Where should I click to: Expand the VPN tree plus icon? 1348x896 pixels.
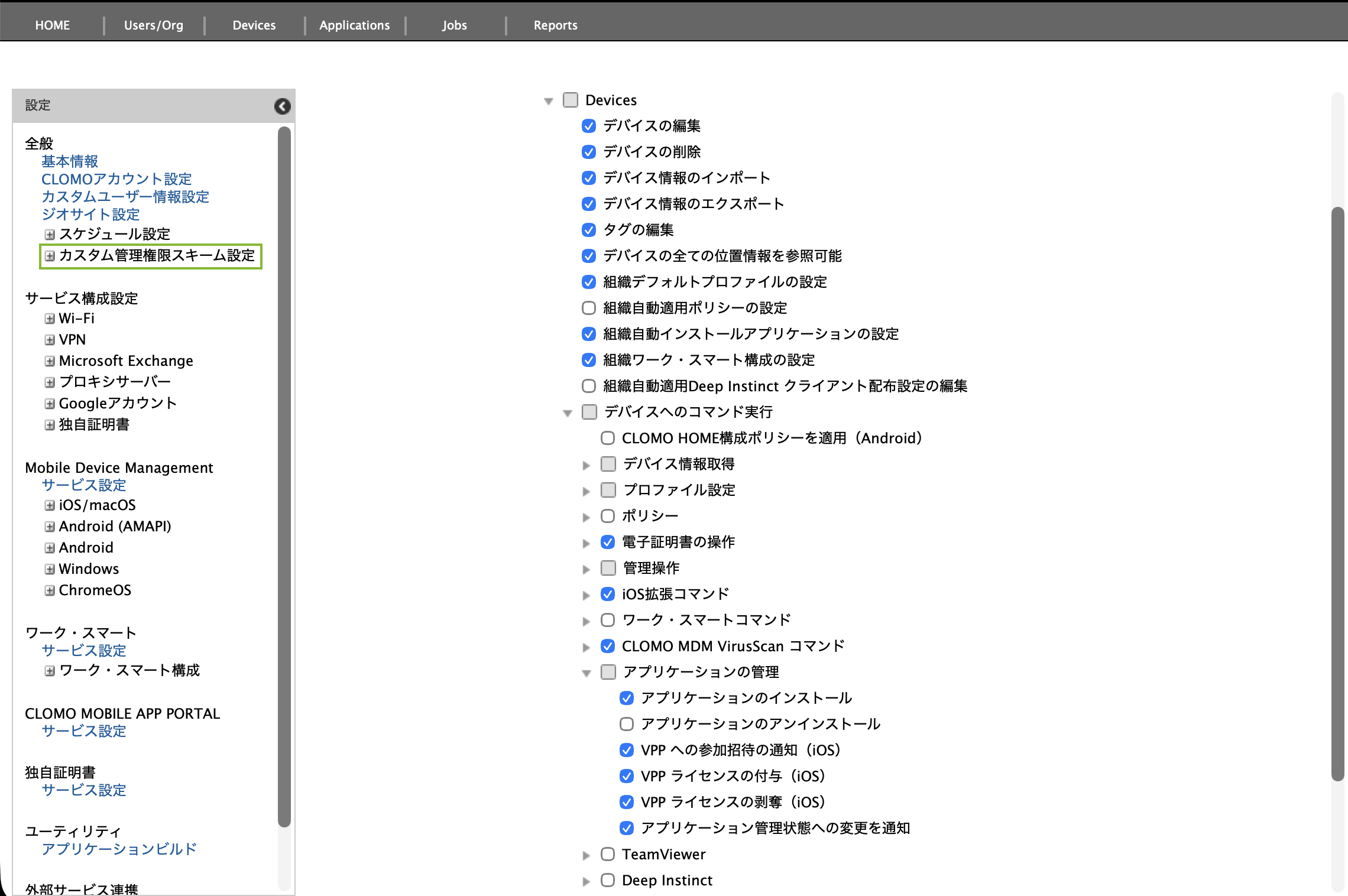pyautogui.click(x=50, y=340)
